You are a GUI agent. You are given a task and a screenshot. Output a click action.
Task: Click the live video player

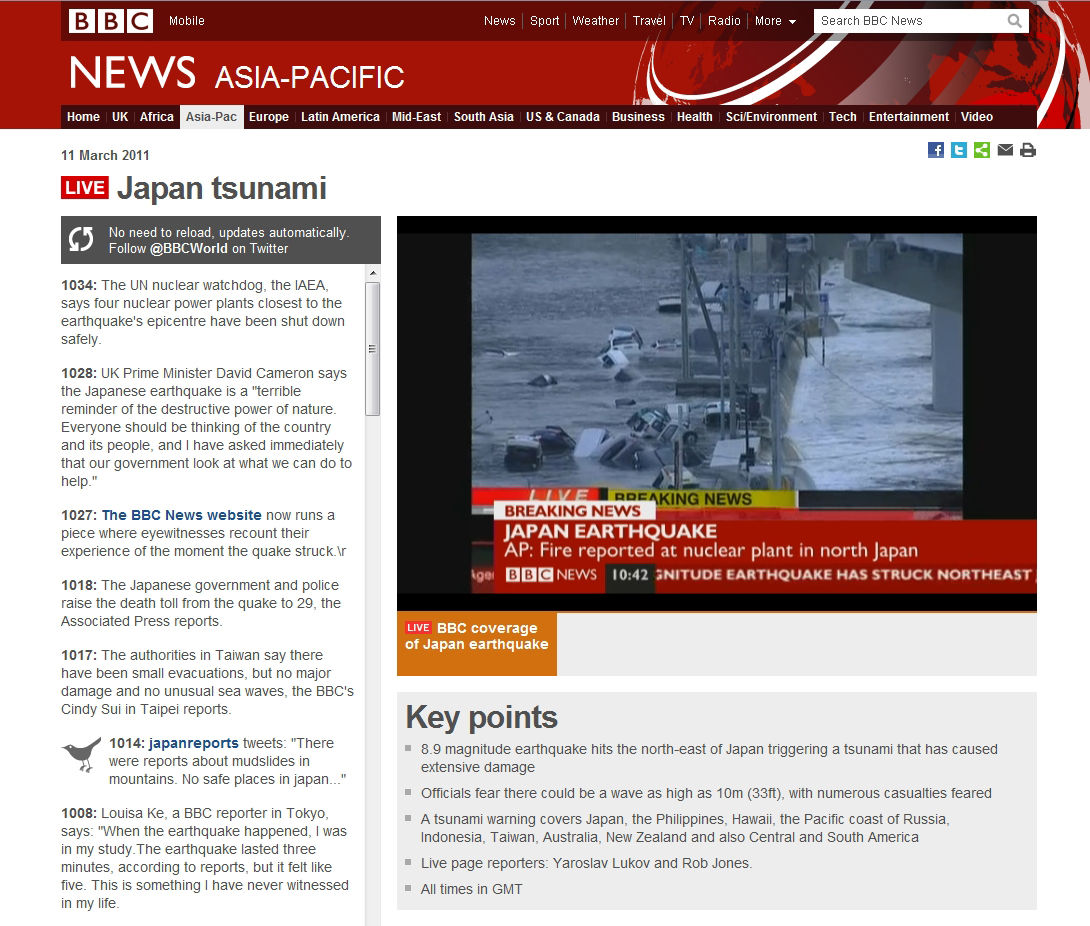(x=717, y=414)
